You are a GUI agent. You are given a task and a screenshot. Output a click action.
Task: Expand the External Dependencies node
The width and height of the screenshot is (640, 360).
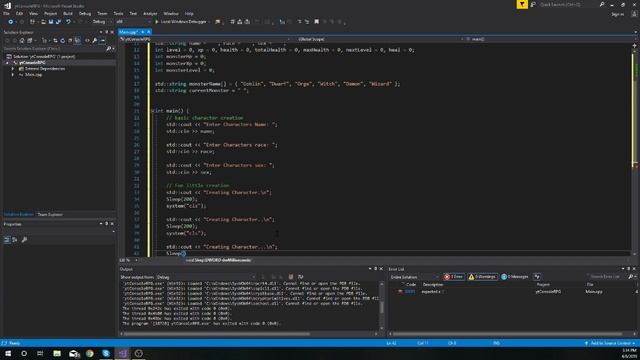[x=13, y=69]
